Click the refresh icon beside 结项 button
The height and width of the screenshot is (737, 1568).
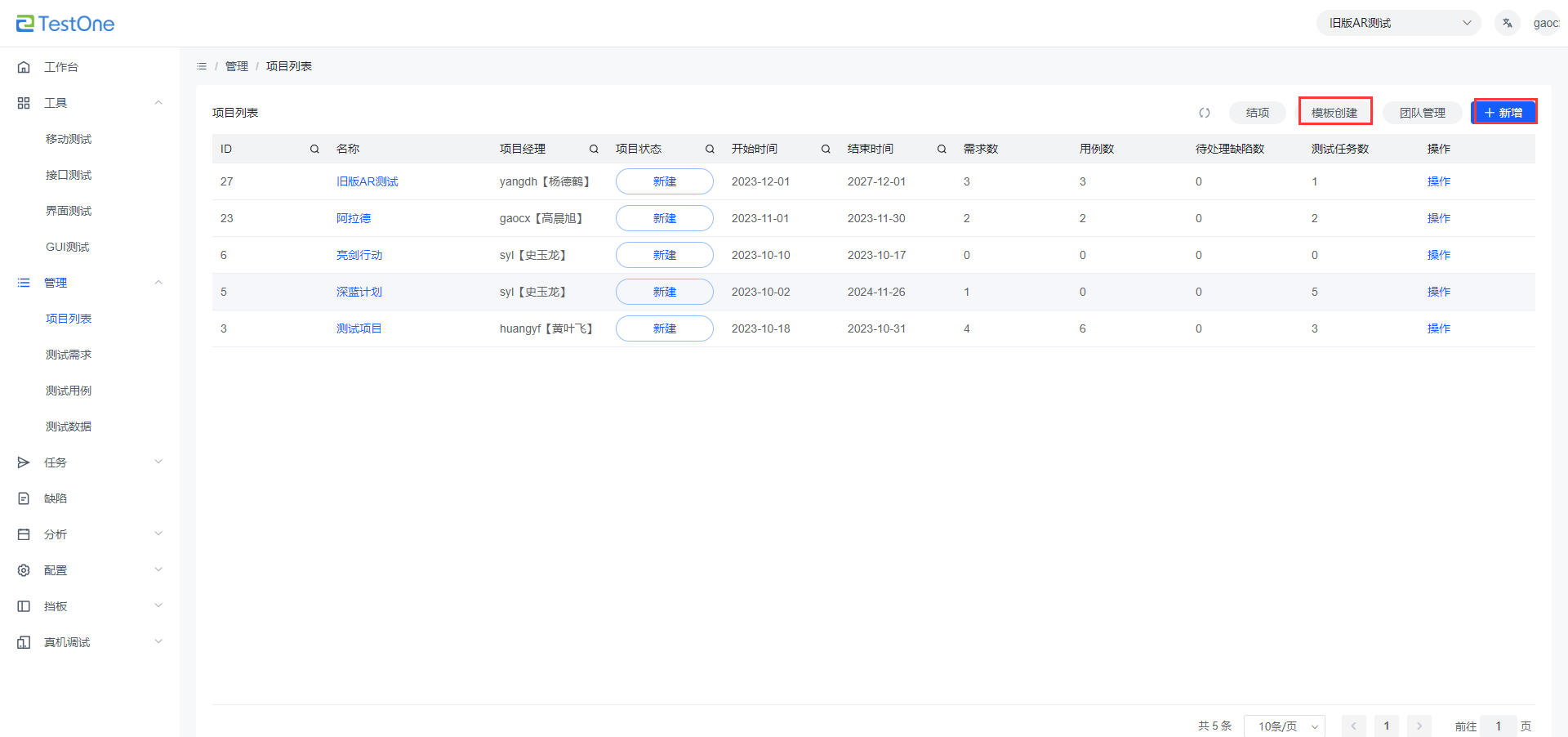1204,113
